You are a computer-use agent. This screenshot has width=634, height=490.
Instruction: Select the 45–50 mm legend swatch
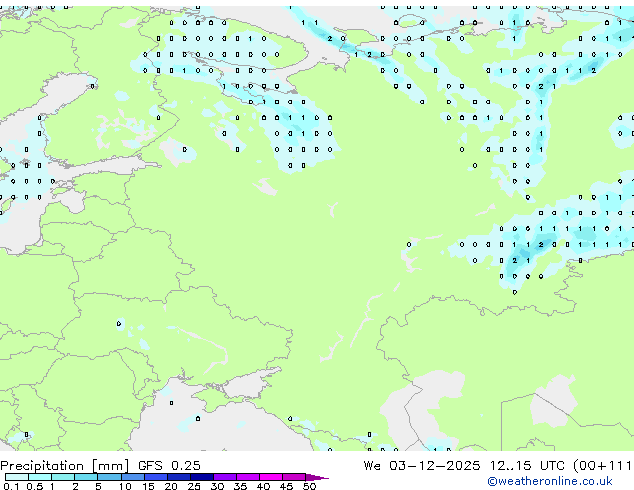click(x=294, y=477)
